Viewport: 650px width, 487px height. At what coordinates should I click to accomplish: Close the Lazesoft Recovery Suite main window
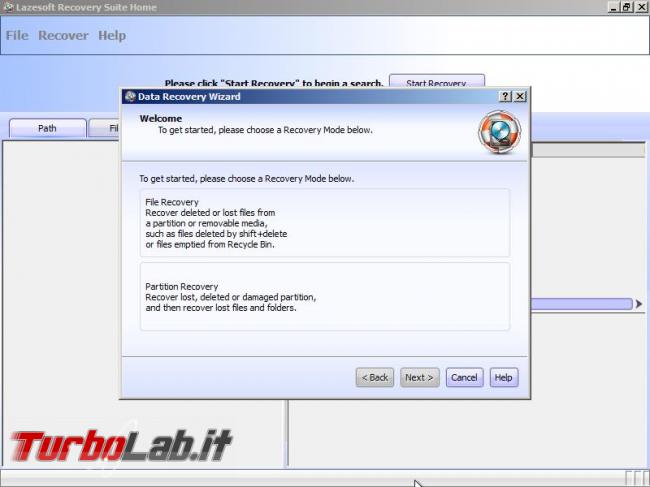641,7
